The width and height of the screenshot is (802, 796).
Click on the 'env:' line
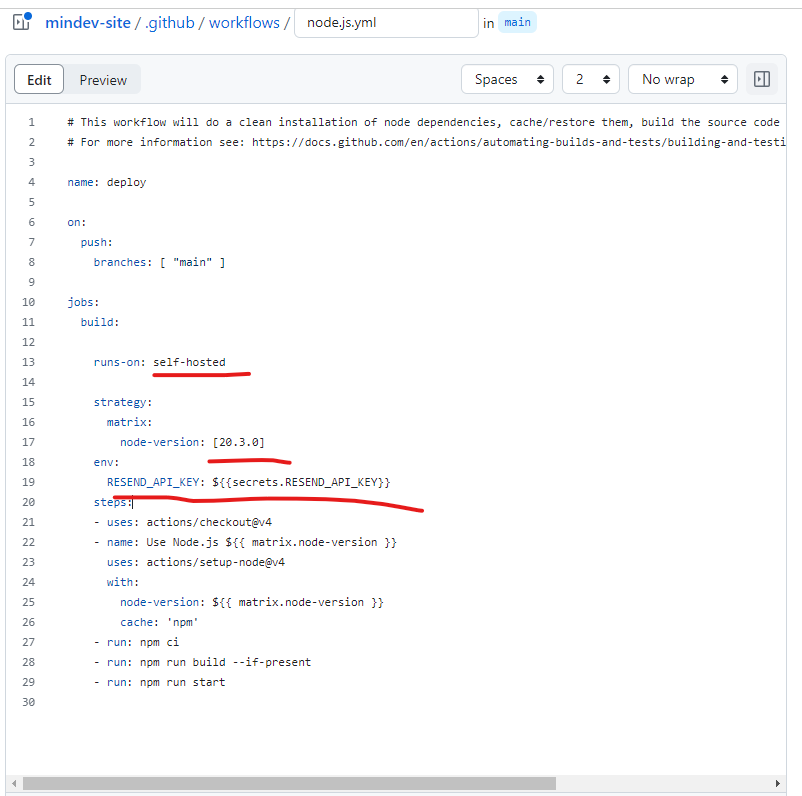point(106,462)
